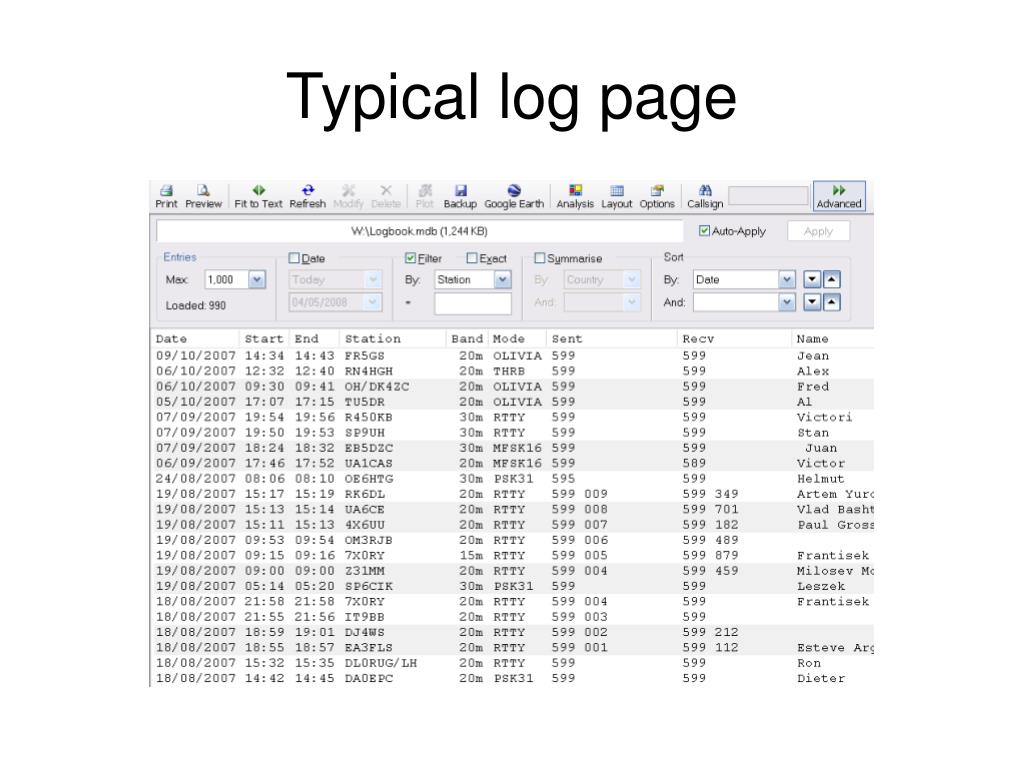Open the Layout tool

pos(616,197)
